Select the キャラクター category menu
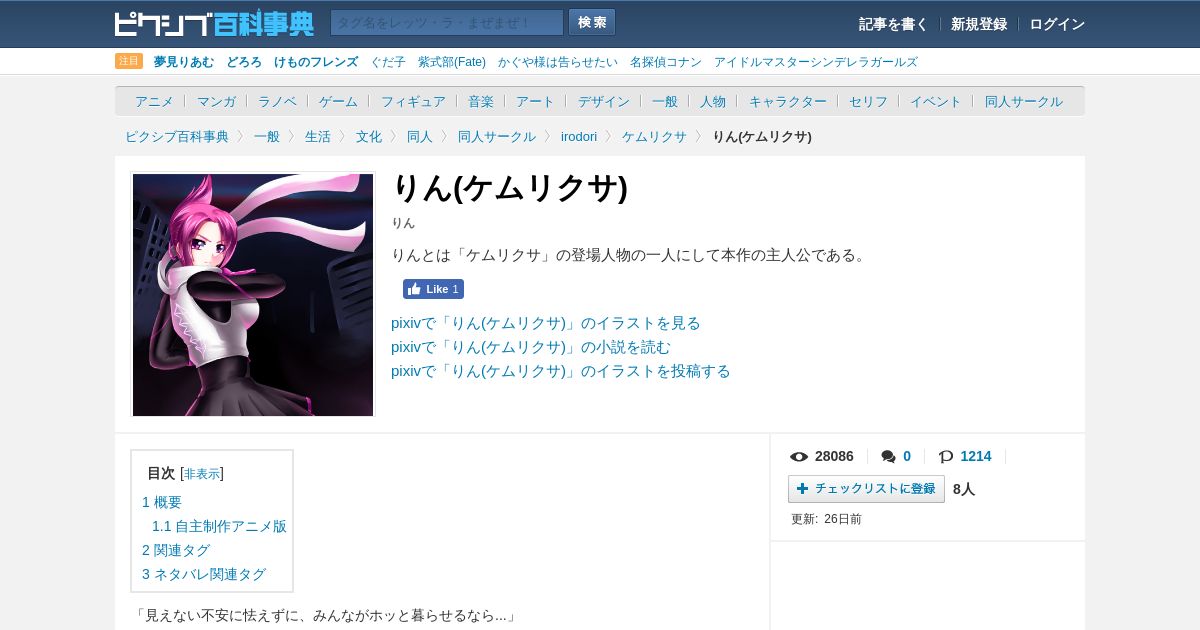The width and height of the screenshot is (1200, 630). click(x=788, y=101)
